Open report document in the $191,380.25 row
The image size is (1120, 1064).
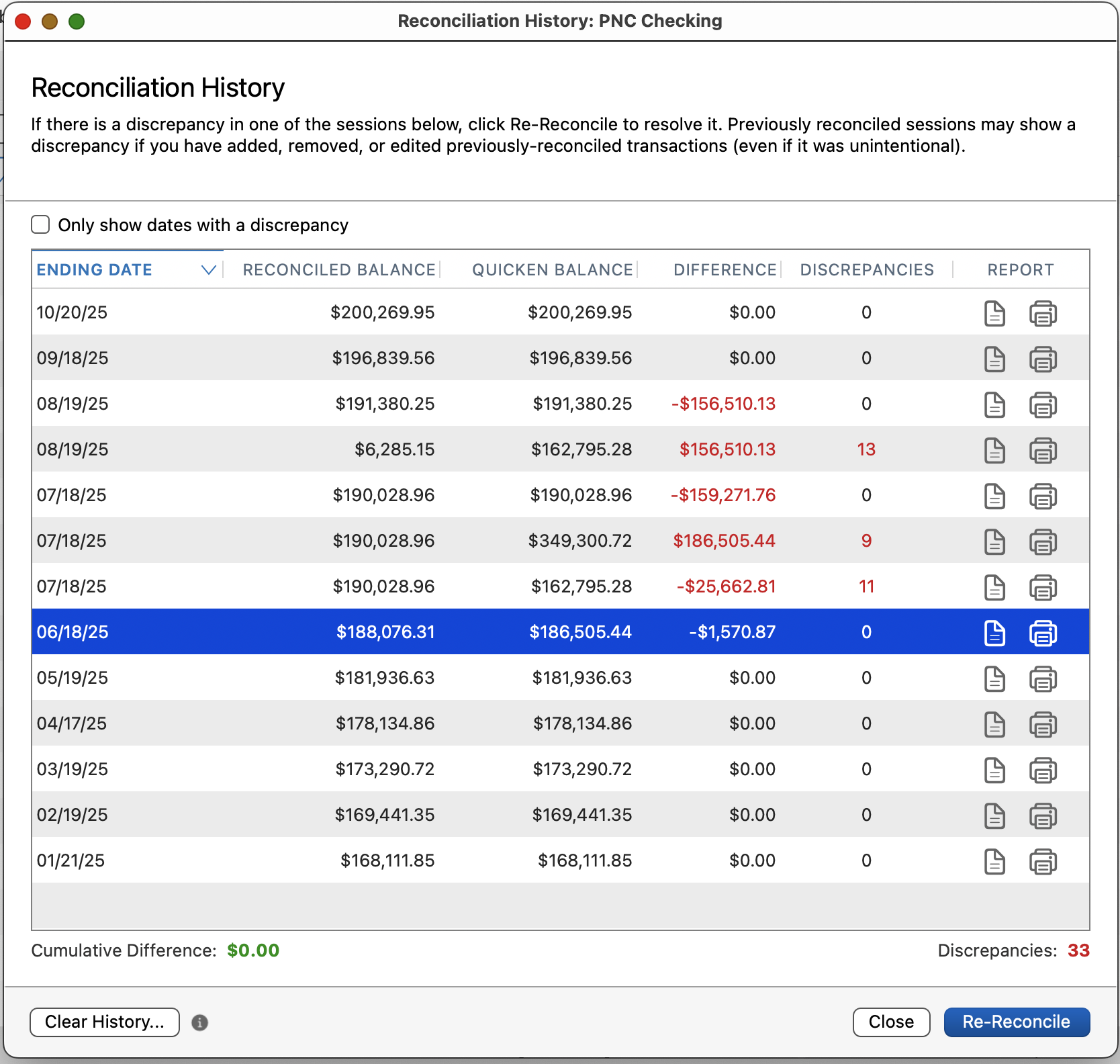coord(994,404)
